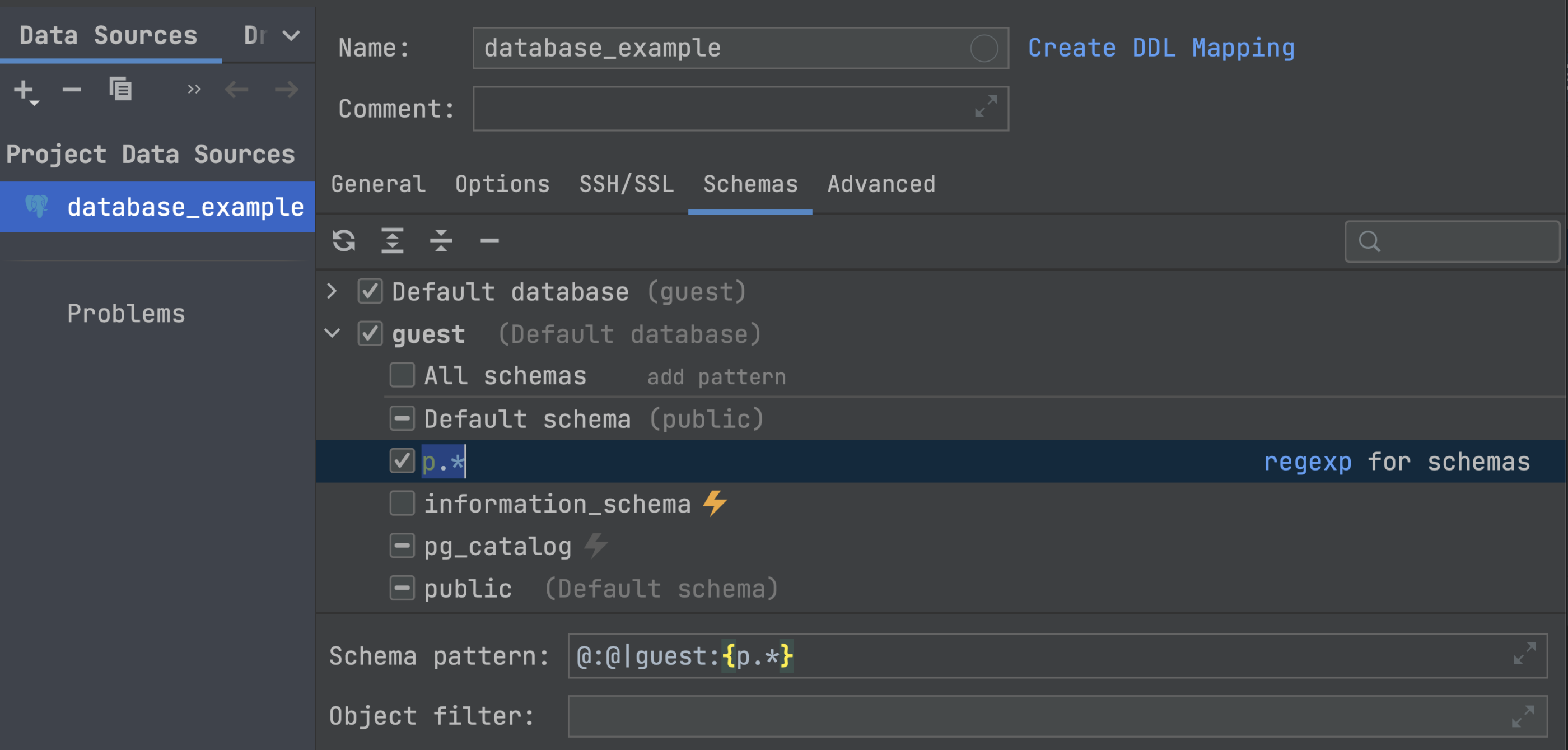The image size is (1568, 750).
Task: Switch to the Options tab
Action: 502,184
